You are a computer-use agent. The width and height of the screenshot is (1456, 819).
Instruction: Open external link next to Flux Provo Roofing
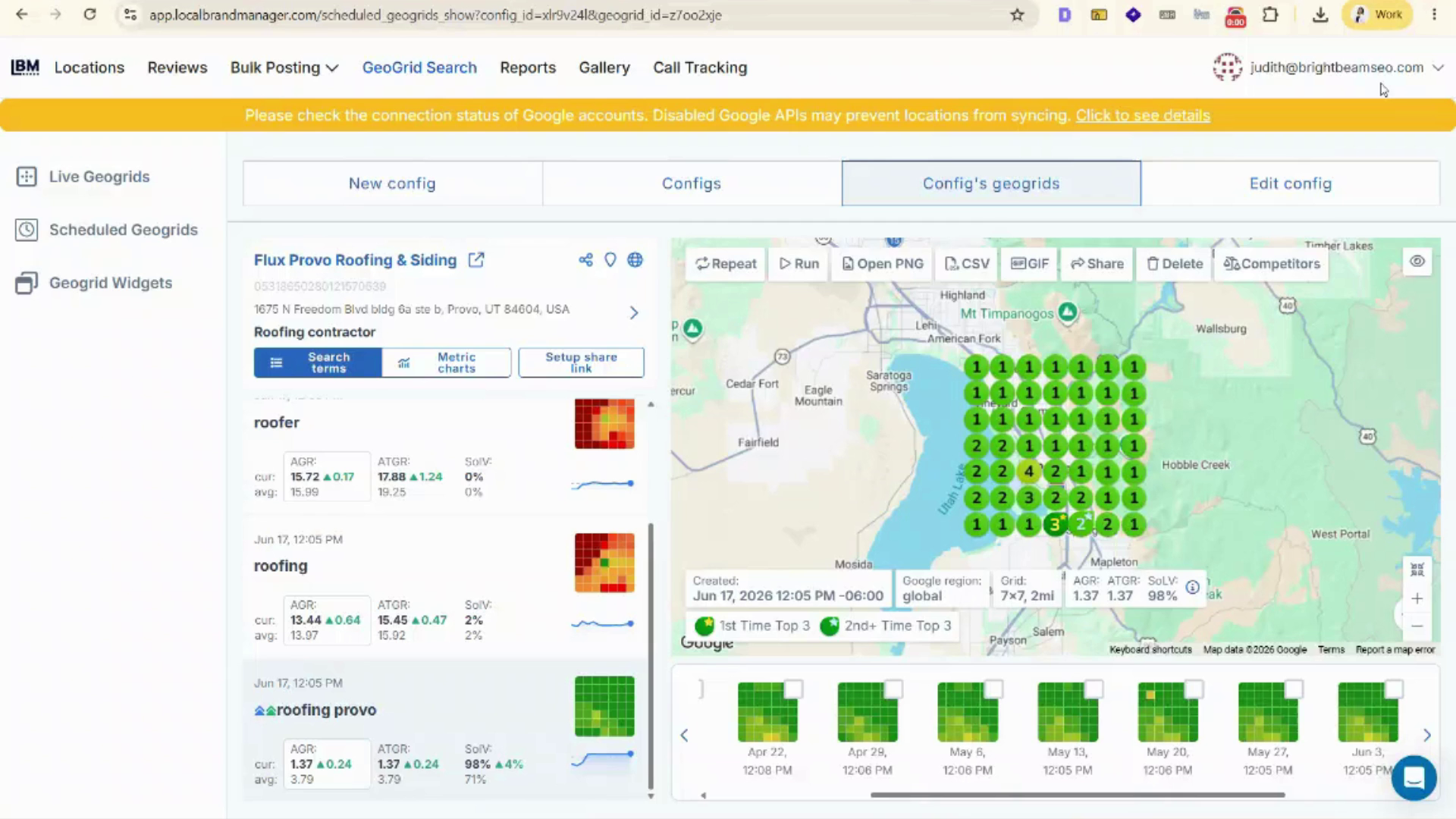point(476,260)
